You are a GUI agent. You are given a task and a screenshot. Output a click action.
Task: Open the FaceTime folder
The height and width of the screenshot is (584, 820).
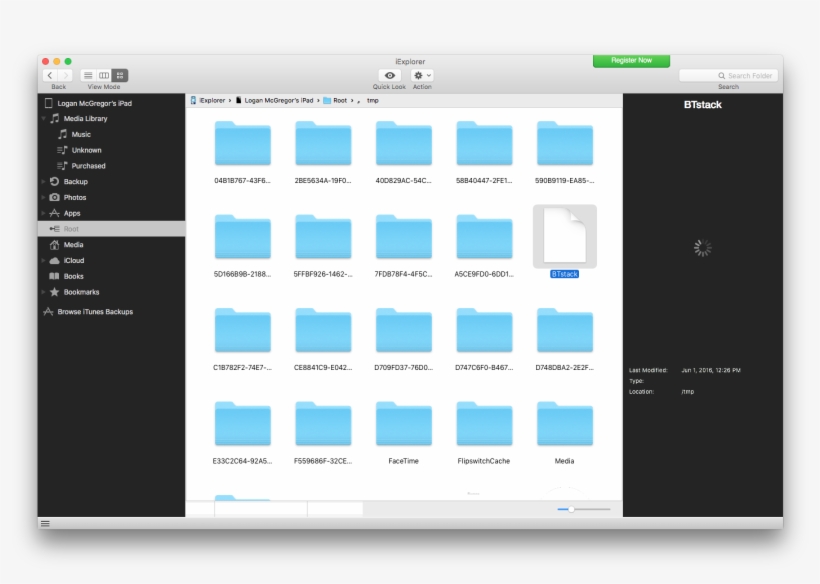[x=403, y=425]
